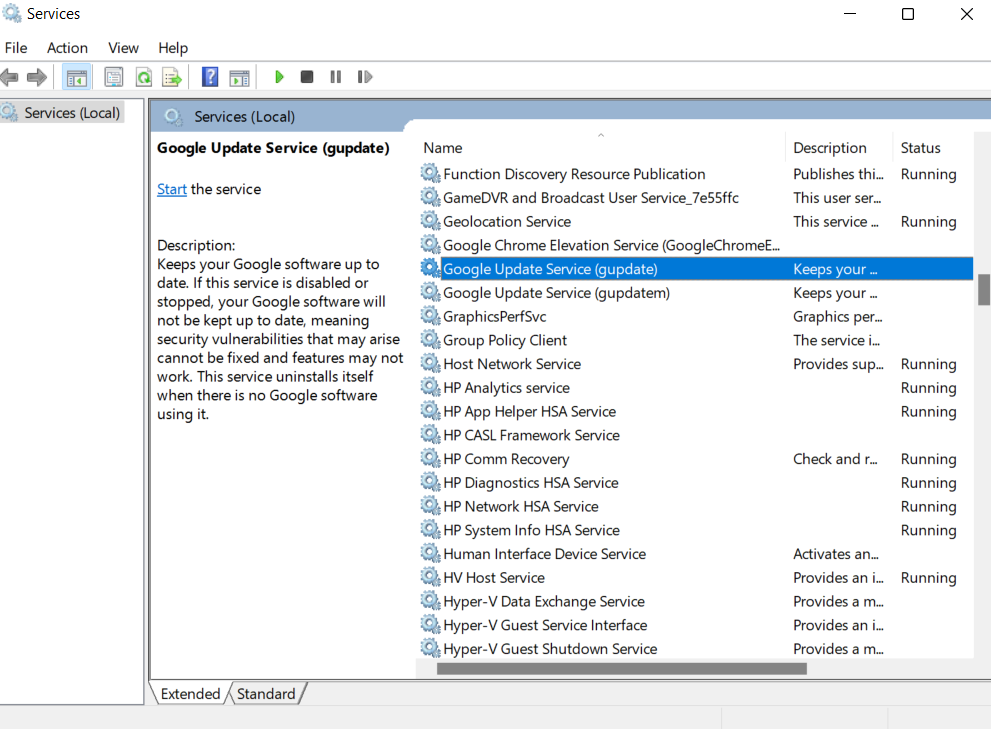Stop the service with the square stop icon

tap(307, 77)
